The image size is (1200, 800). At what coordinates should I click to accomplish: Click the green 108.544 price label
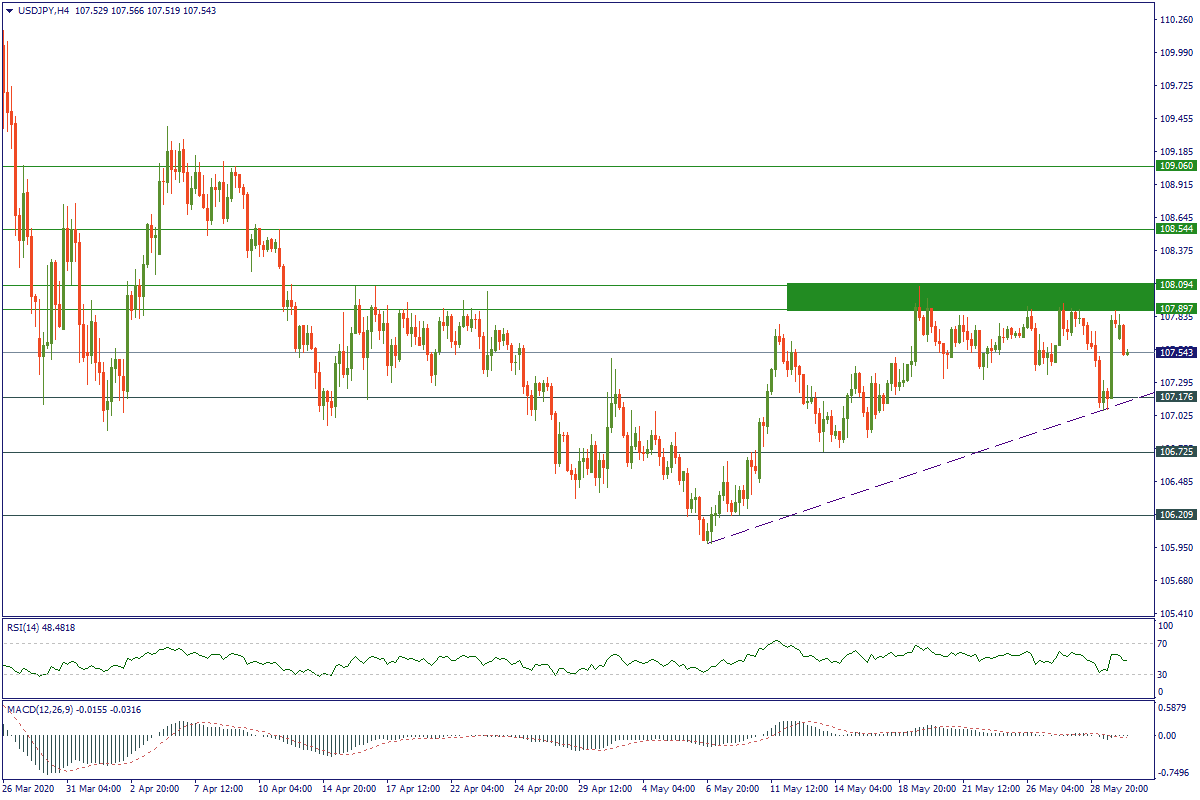(x=1175, y=229)
